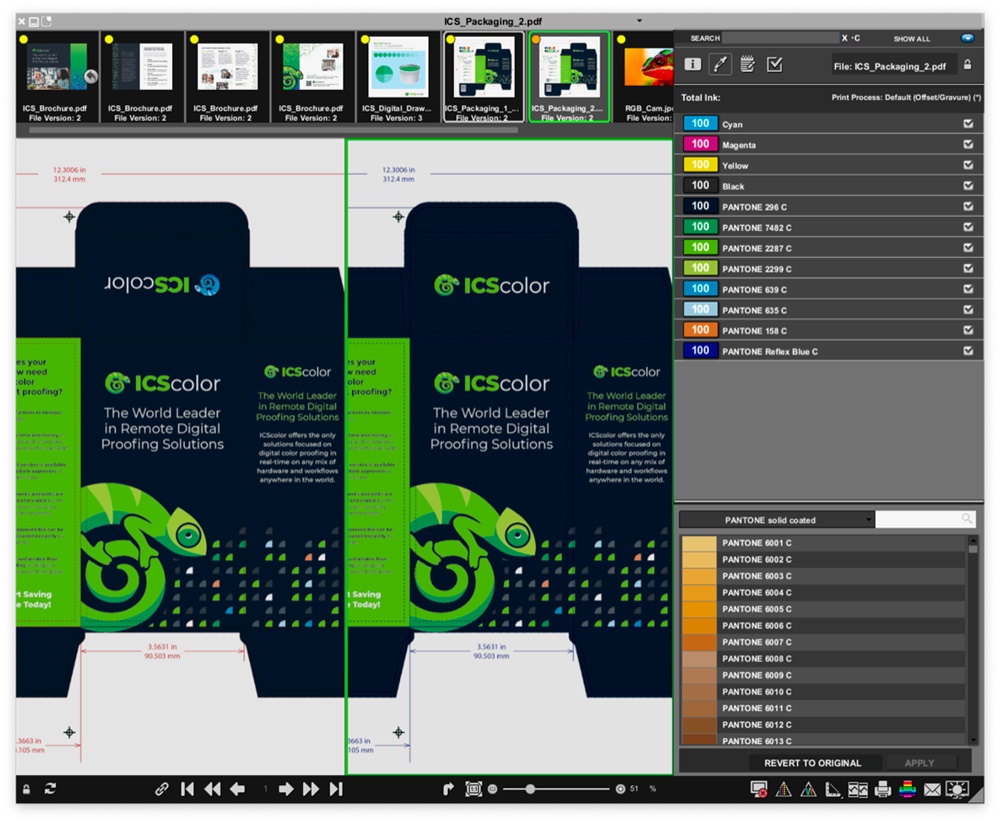Toggle the Yellow separation checkbox
The width and height of the screenshot is (1000, 822).
point(967,165)
